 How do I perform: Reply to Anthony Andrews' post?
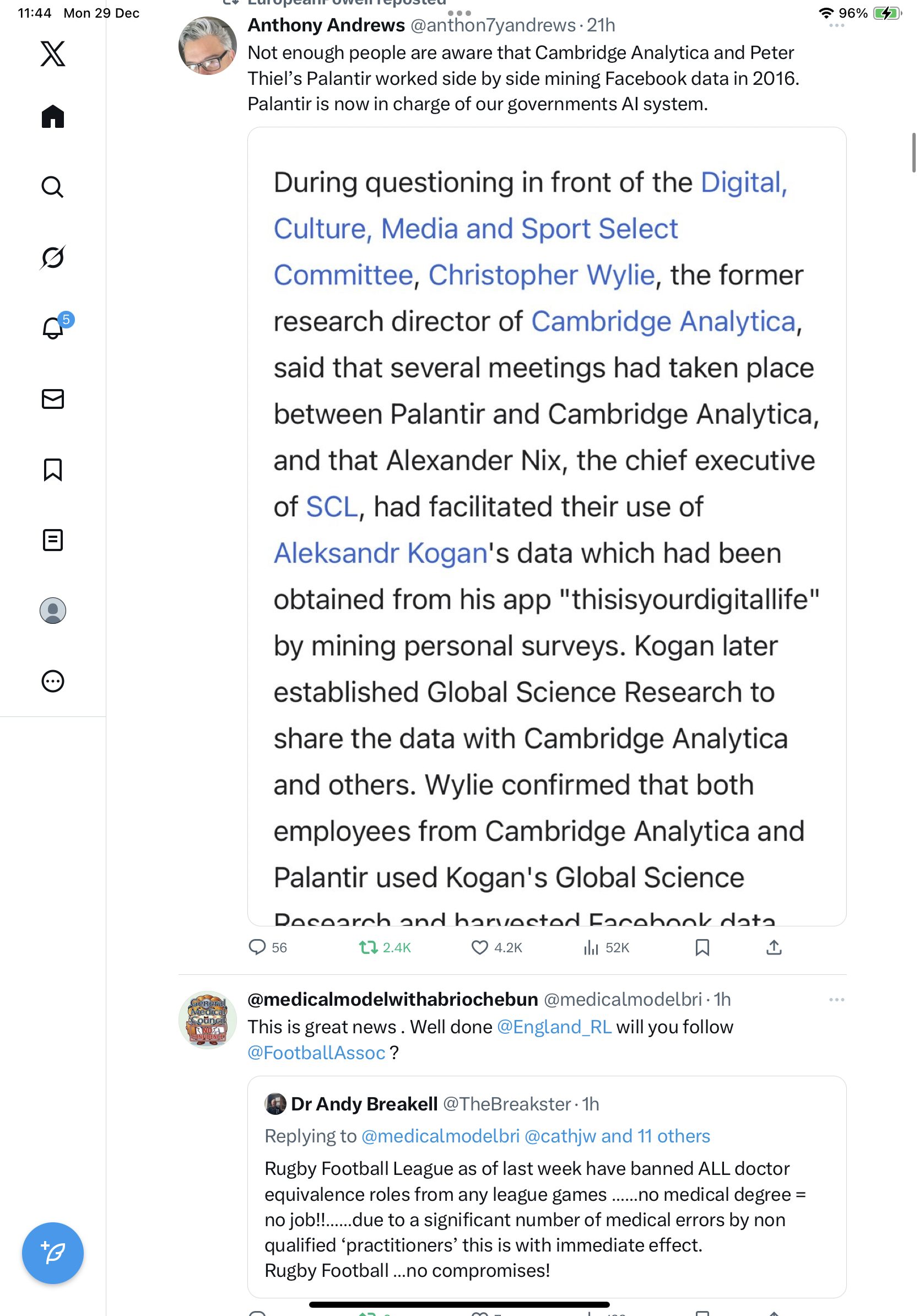tap(257, 947)
